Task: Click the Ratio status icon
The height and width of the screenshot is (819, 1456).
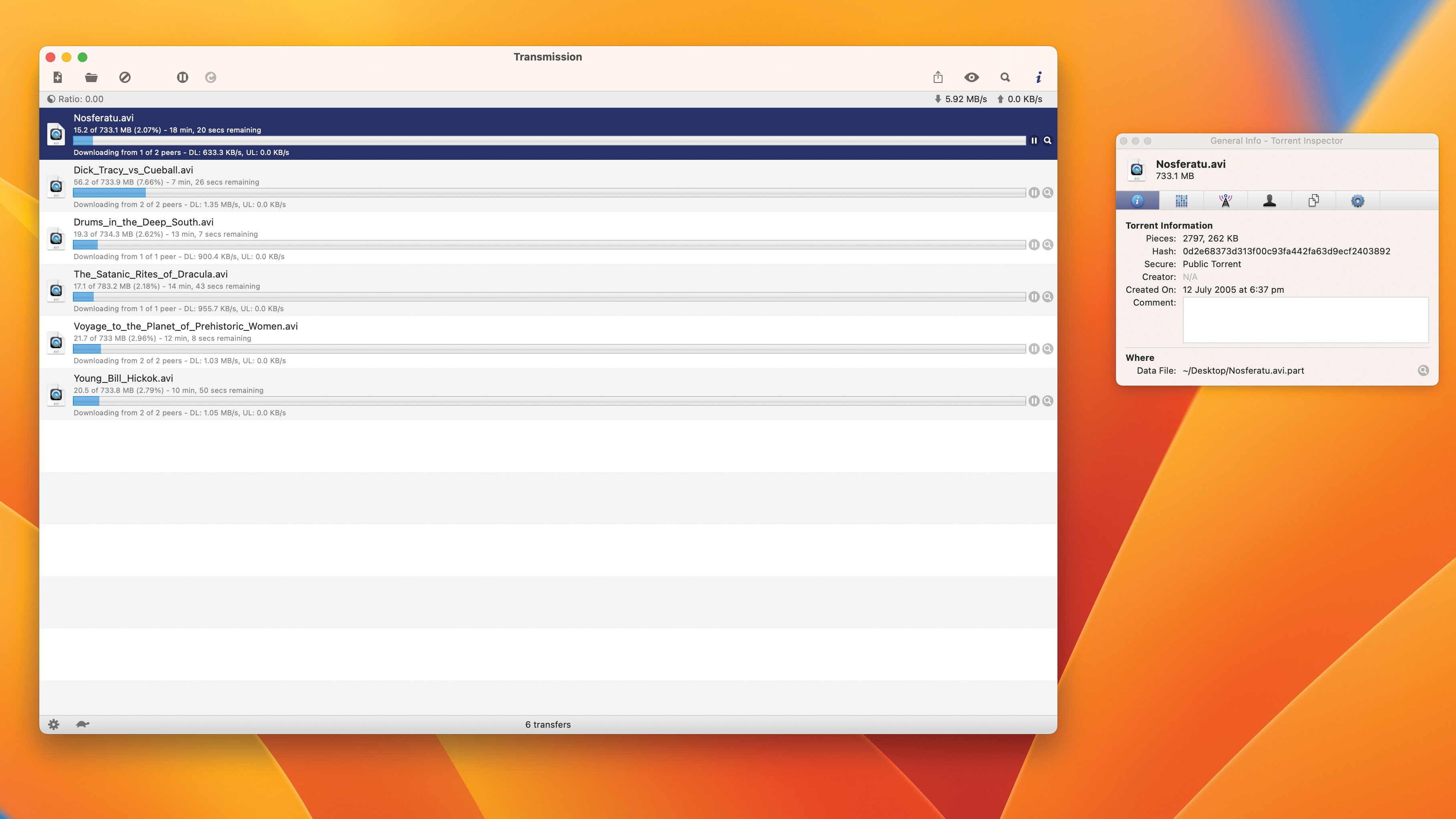Action: tap(51, 99)
